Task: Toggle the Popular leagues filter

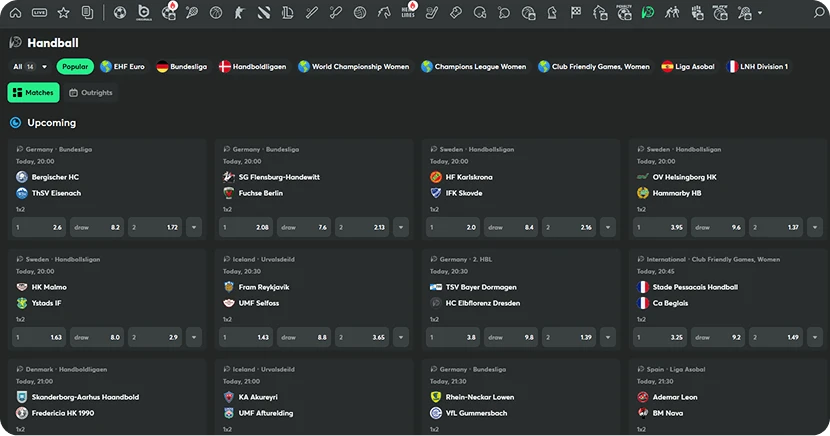Action: click(x=74, y=67)
